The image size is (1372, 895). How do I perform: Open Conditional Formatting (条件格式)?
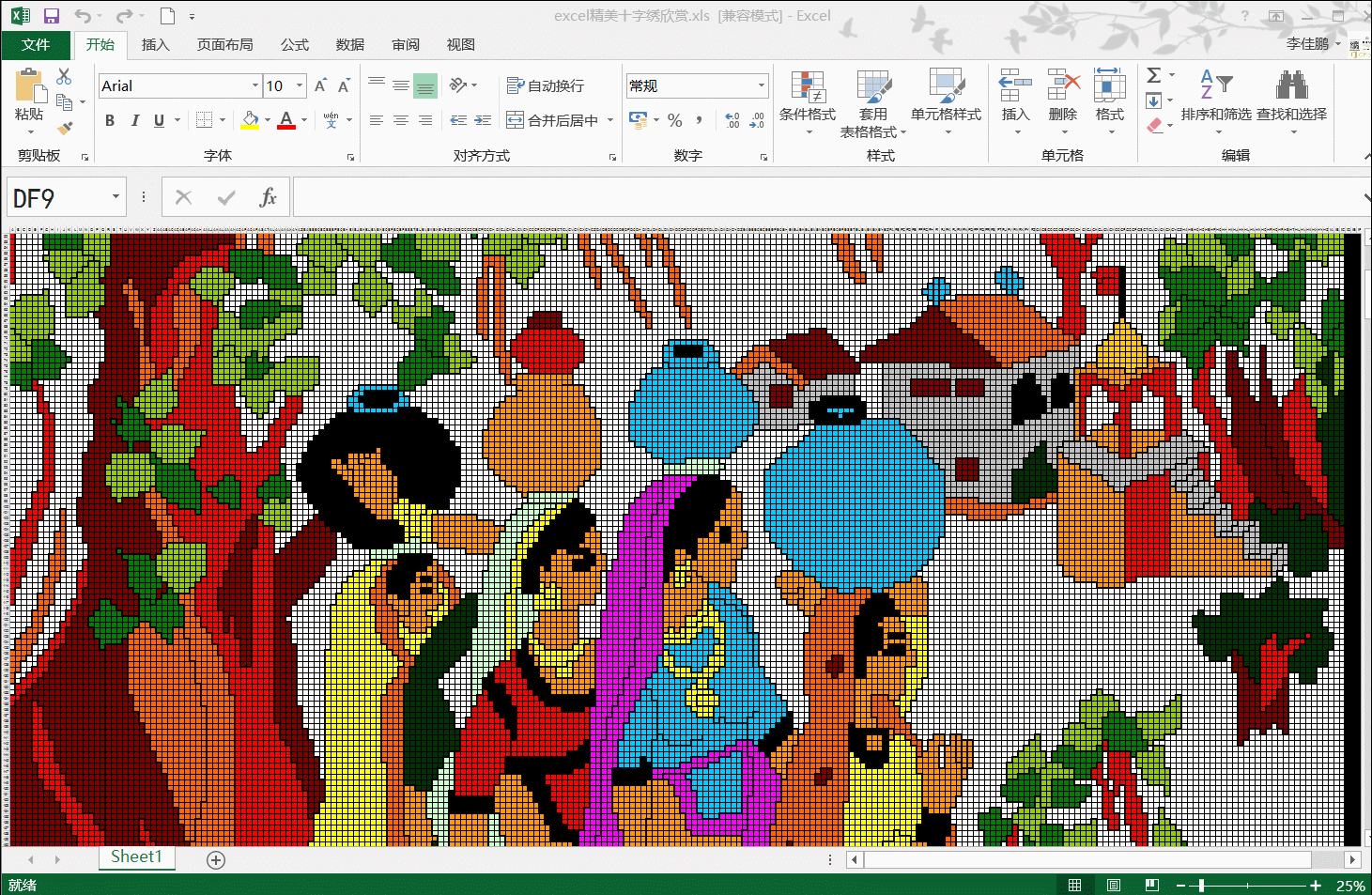pyautogui.click(x=807, y=97)
